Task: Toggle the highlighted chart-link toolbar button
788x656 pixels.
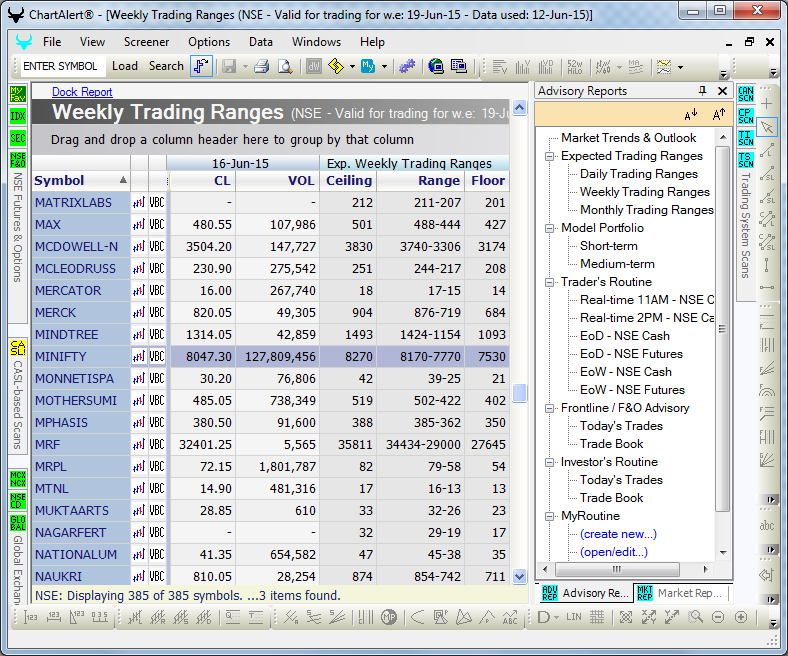Action: tap(201, 66)
